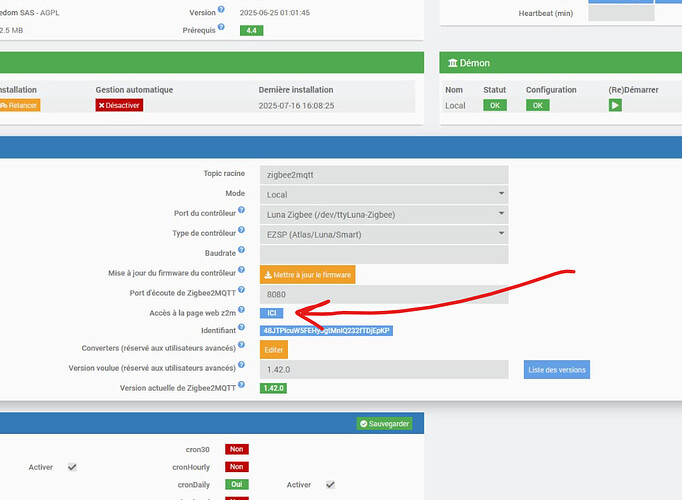Click green OK badge under Statut
This screenshot has width=682, height=500.
[495, 105]
